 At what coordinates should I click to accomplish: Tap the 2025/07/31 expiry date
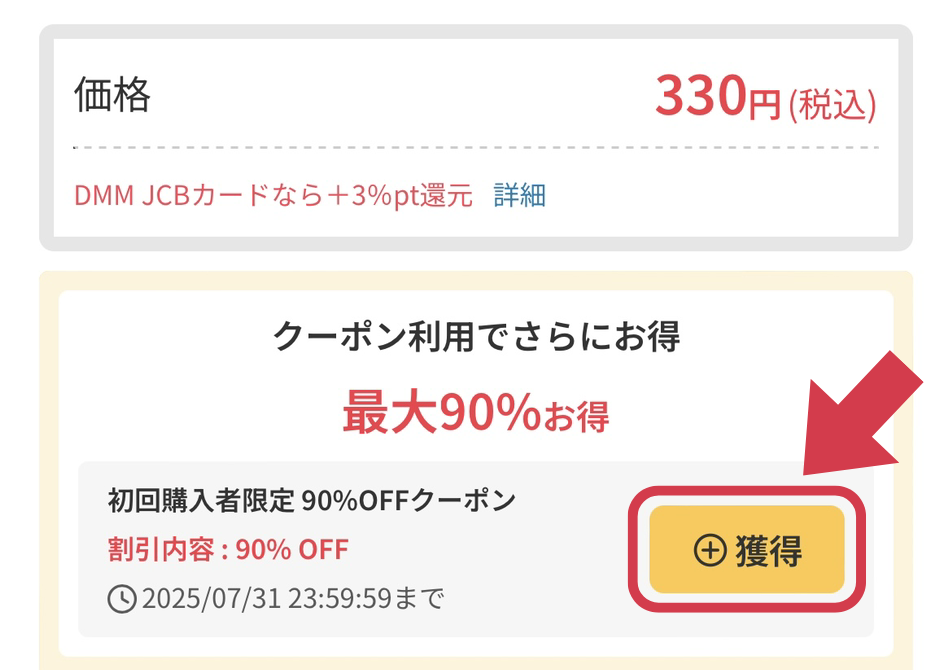pyautogui.click(x=212, y=599)
